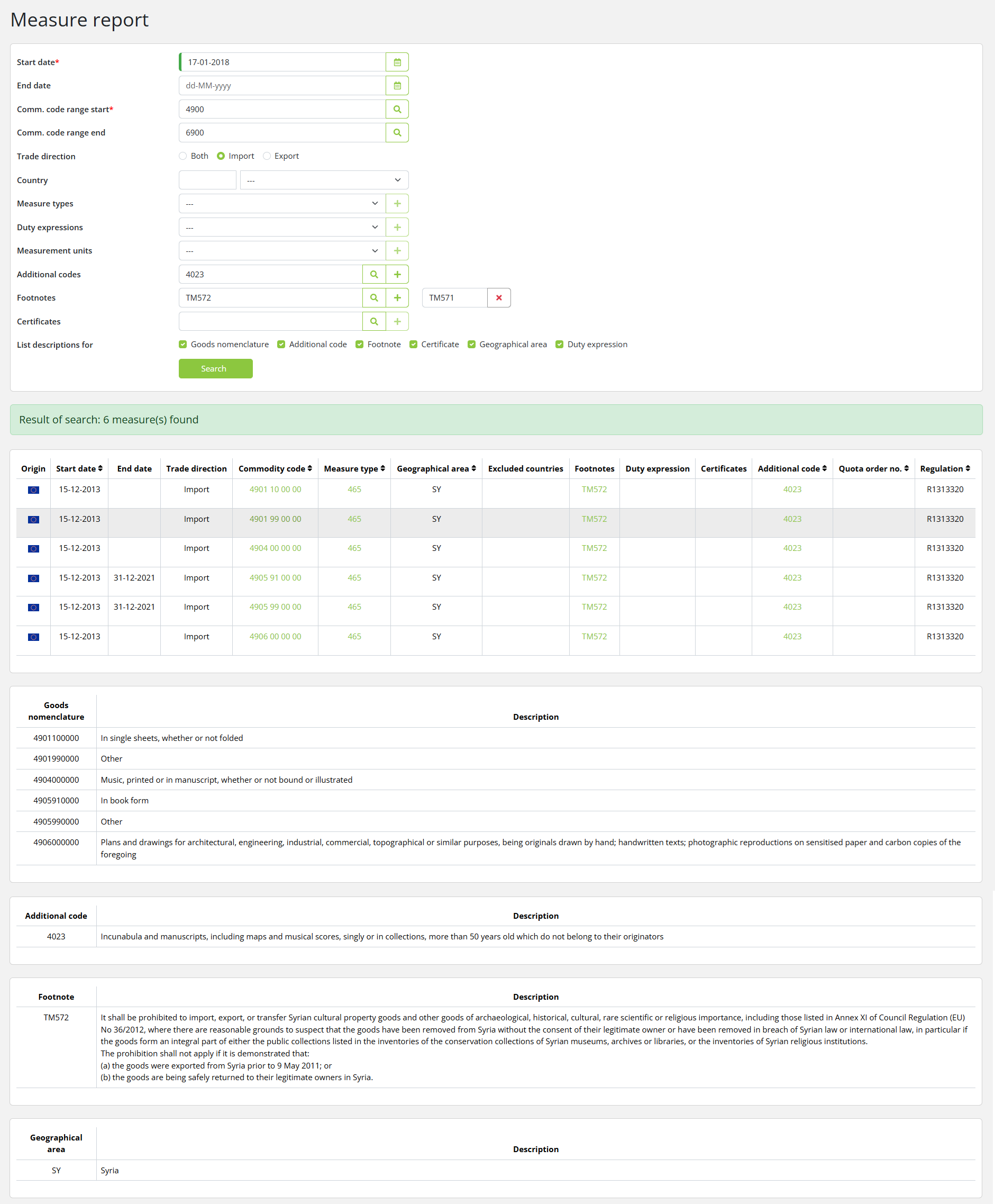Toggle the Geographical area description checkbox
995x1204 pixels.
pyautogui.click(x=471, y=344)
